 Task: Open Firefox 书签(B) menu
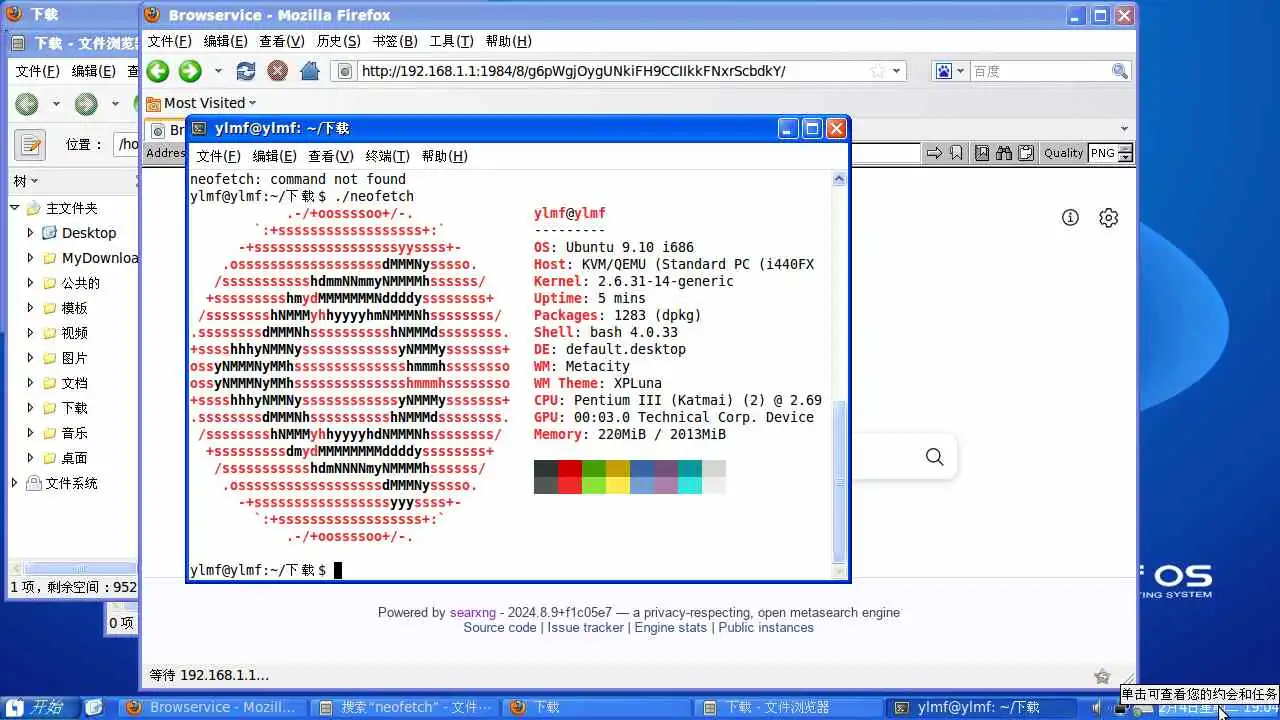tap(395, 41)
